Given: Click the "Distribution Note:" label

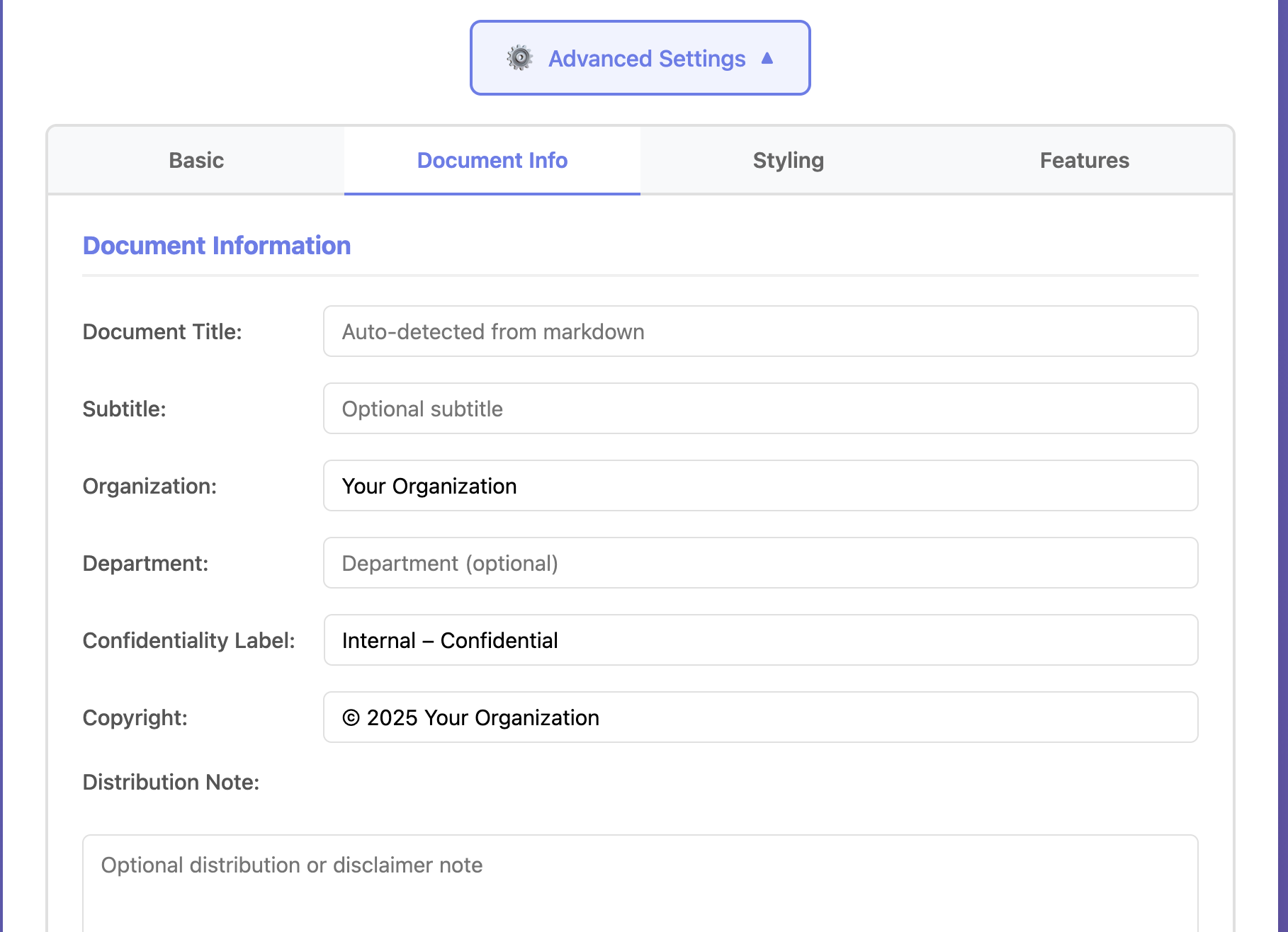Looking at the screenshot, I should click(171, 783).
